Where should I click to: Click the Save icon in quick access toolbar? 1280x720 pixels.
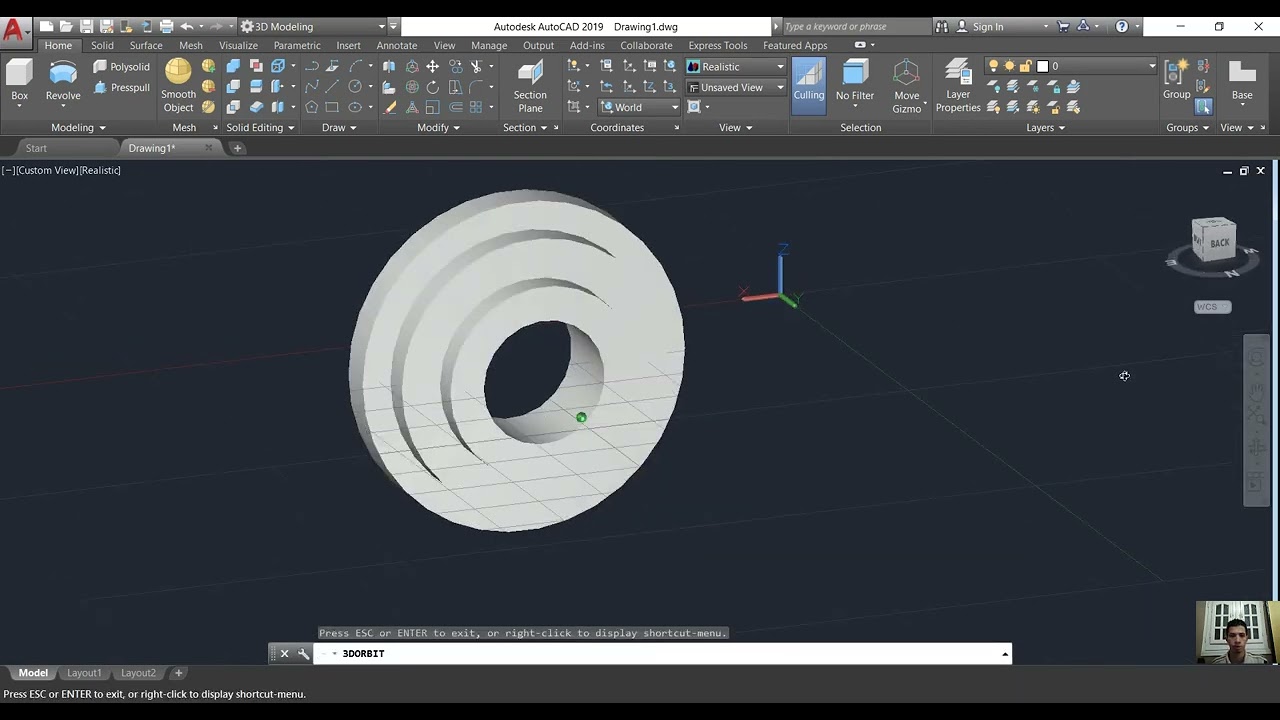click(86, 26)
